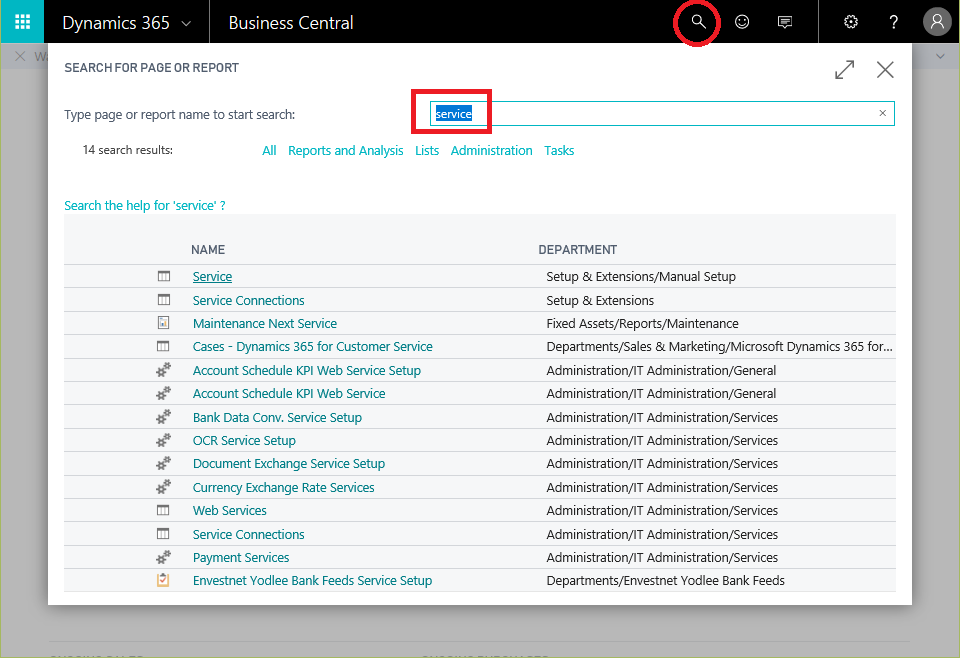Open Service Connections under Setup & Extensions
The image size is (960, 658).
[x=249, y=301]
